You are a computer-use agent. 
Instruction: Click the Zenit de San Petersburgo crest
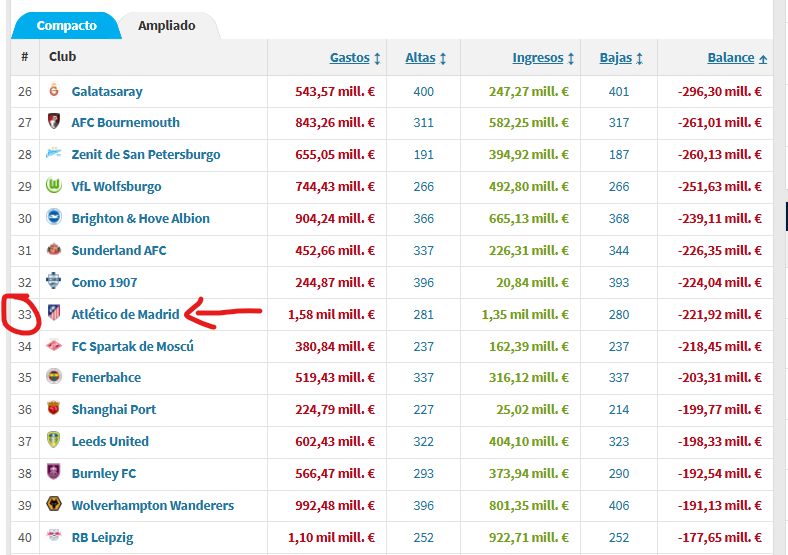(54, 153)
